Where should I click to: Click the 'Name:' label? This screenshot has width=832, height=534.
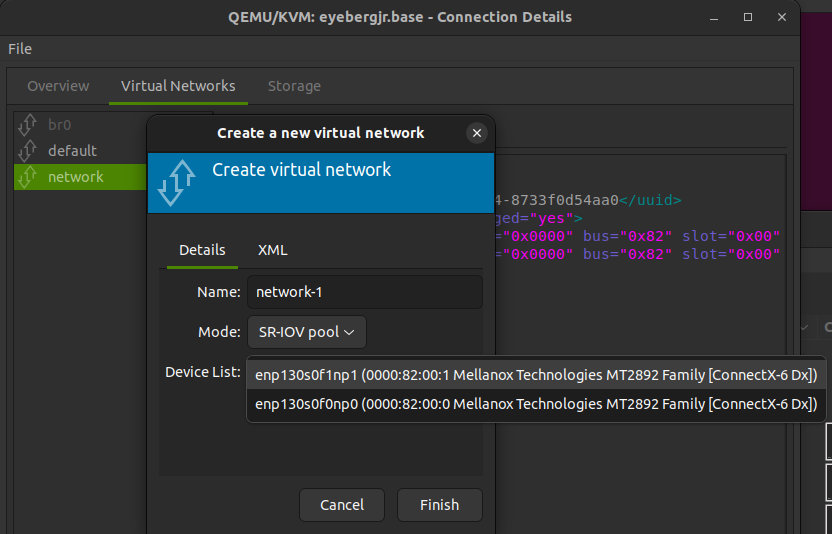pyautogui.click(x=219, y=292)
